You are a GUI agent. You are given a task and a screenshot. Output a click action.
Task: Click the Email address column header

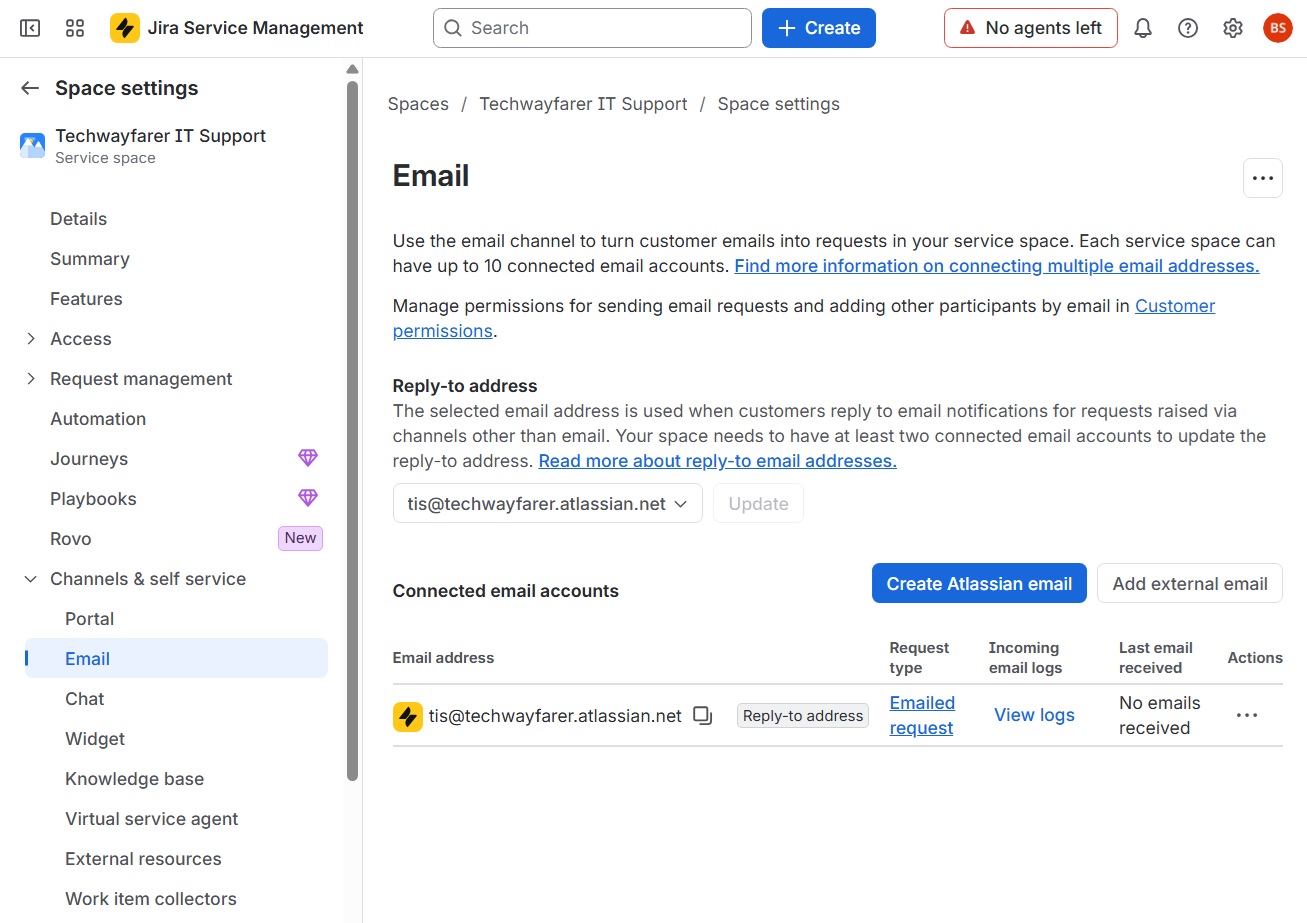tap(443, 658)
